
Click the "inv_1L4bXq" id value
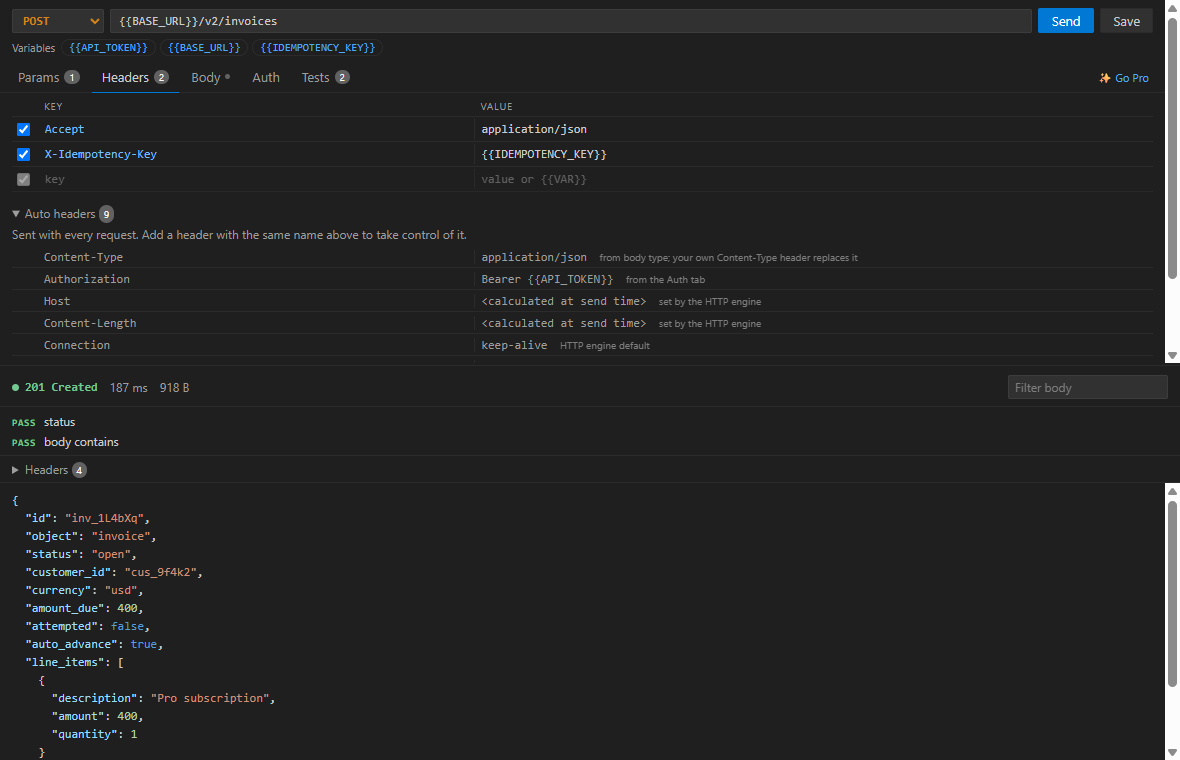point(106,518)
